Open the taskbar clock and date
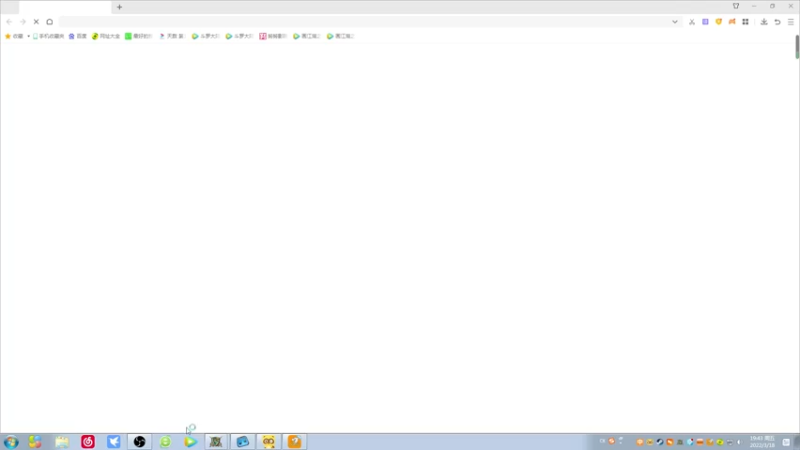 762,442
